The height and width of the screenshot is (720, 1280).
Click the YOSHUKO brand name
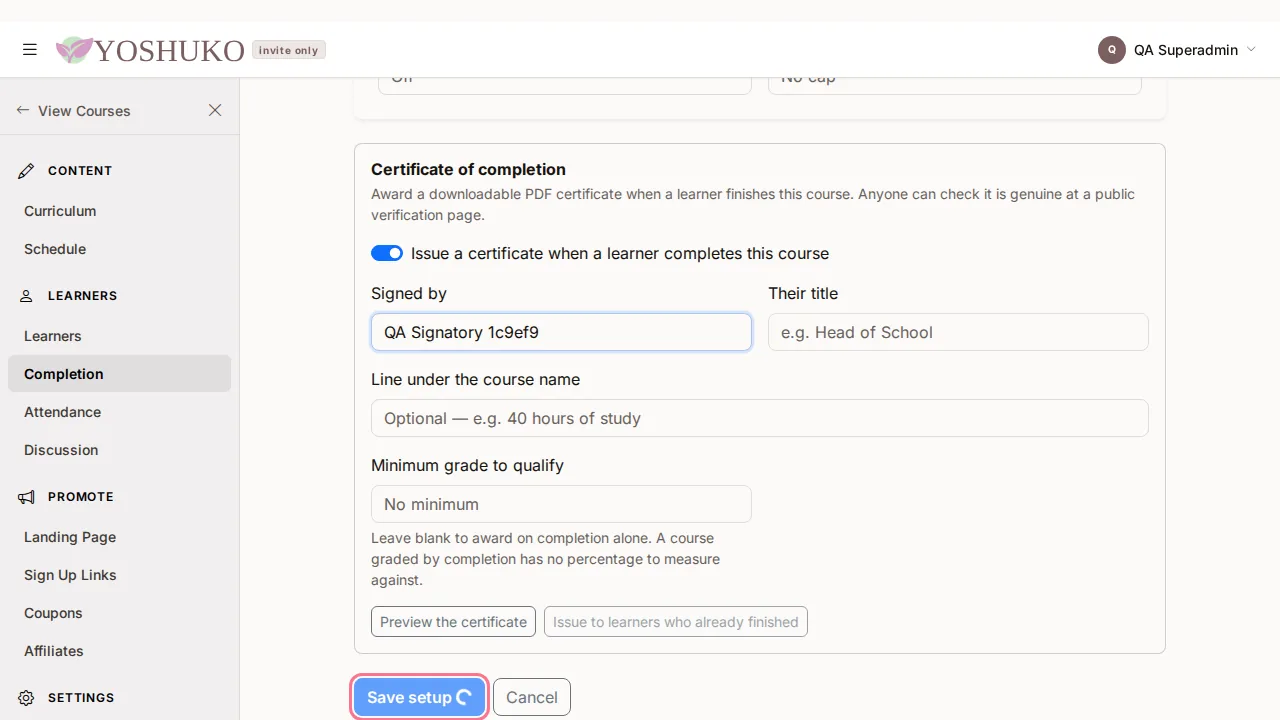pyautogui.click(x=169, y=50)
